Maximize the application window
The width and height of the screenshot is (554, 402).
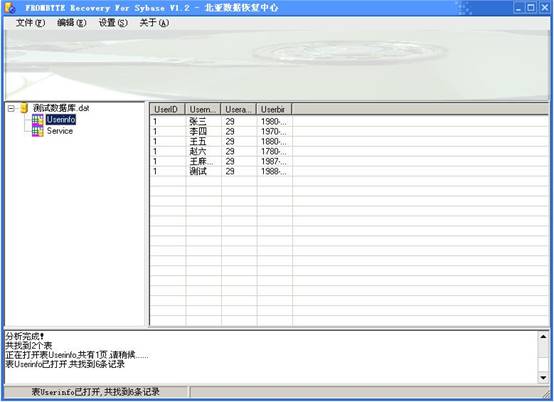coord(531,7)
